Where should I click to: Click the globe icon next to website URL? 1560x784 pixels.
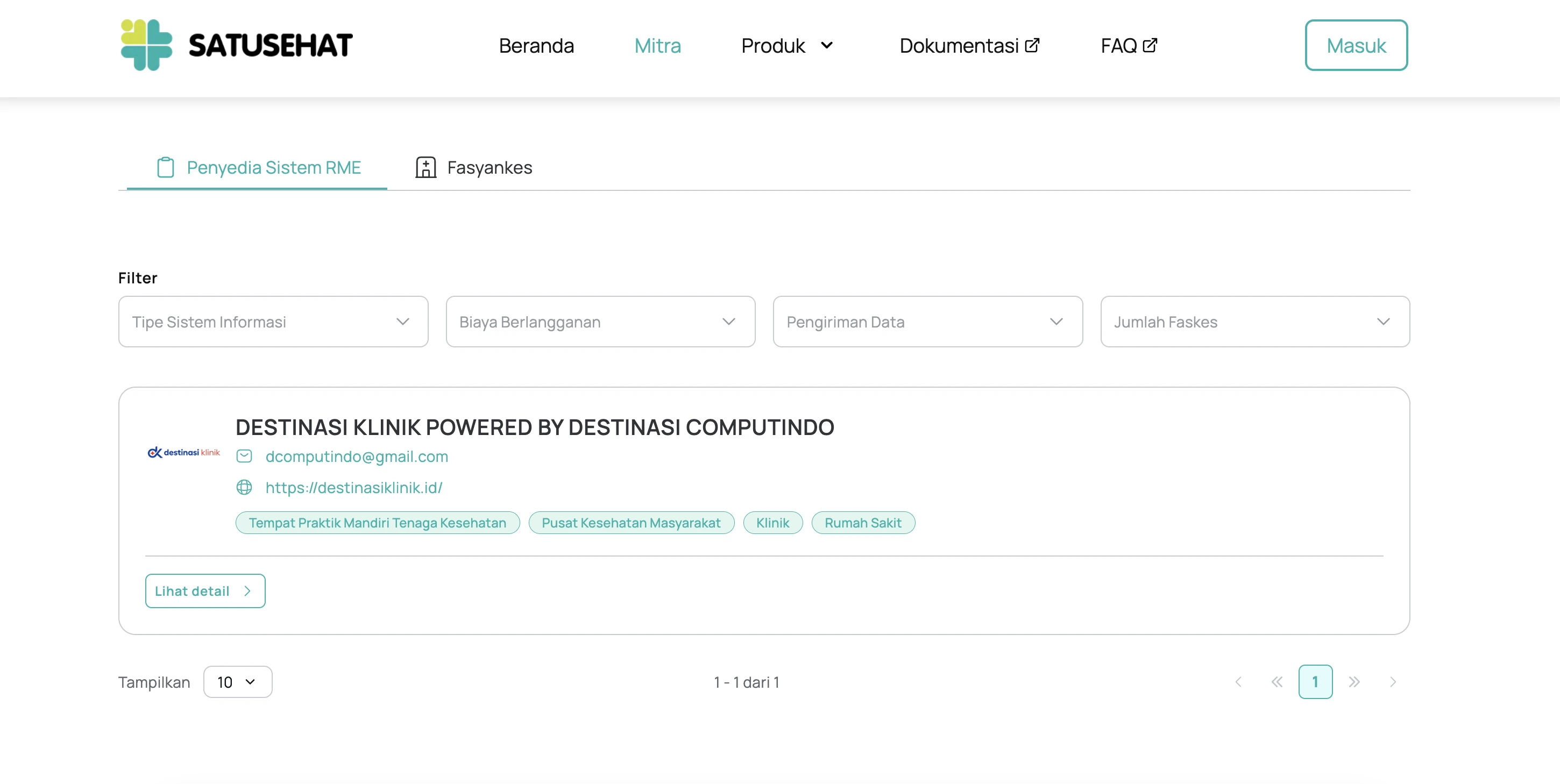(244, 487)
